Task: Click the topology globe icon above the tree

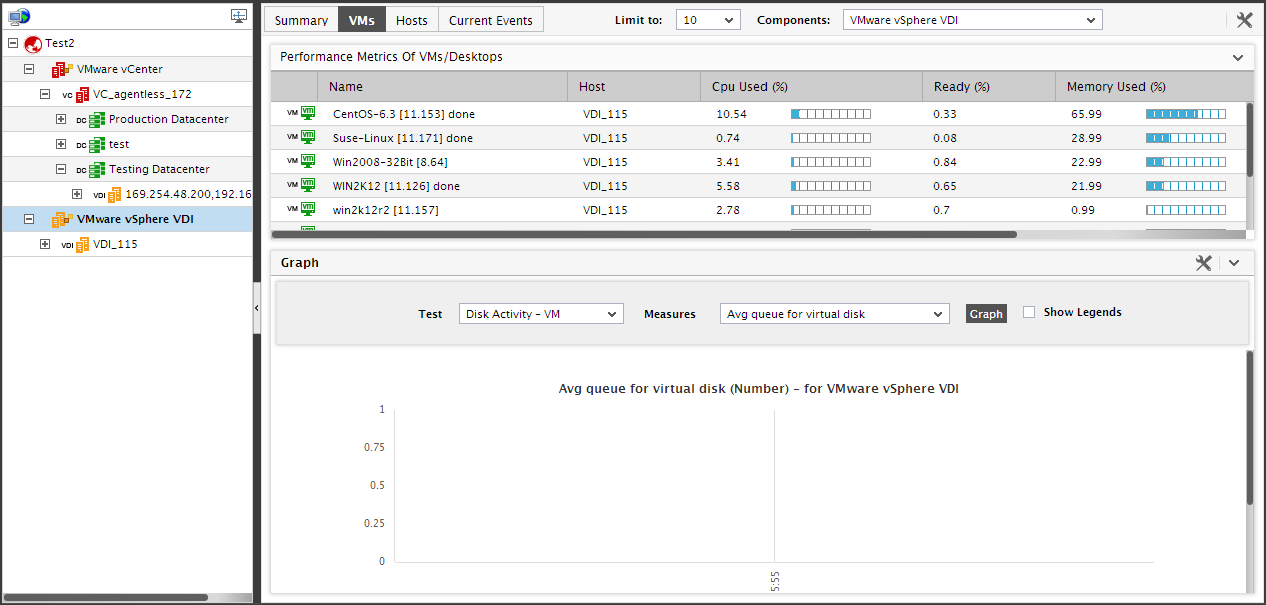Action: tap(19, 16)
